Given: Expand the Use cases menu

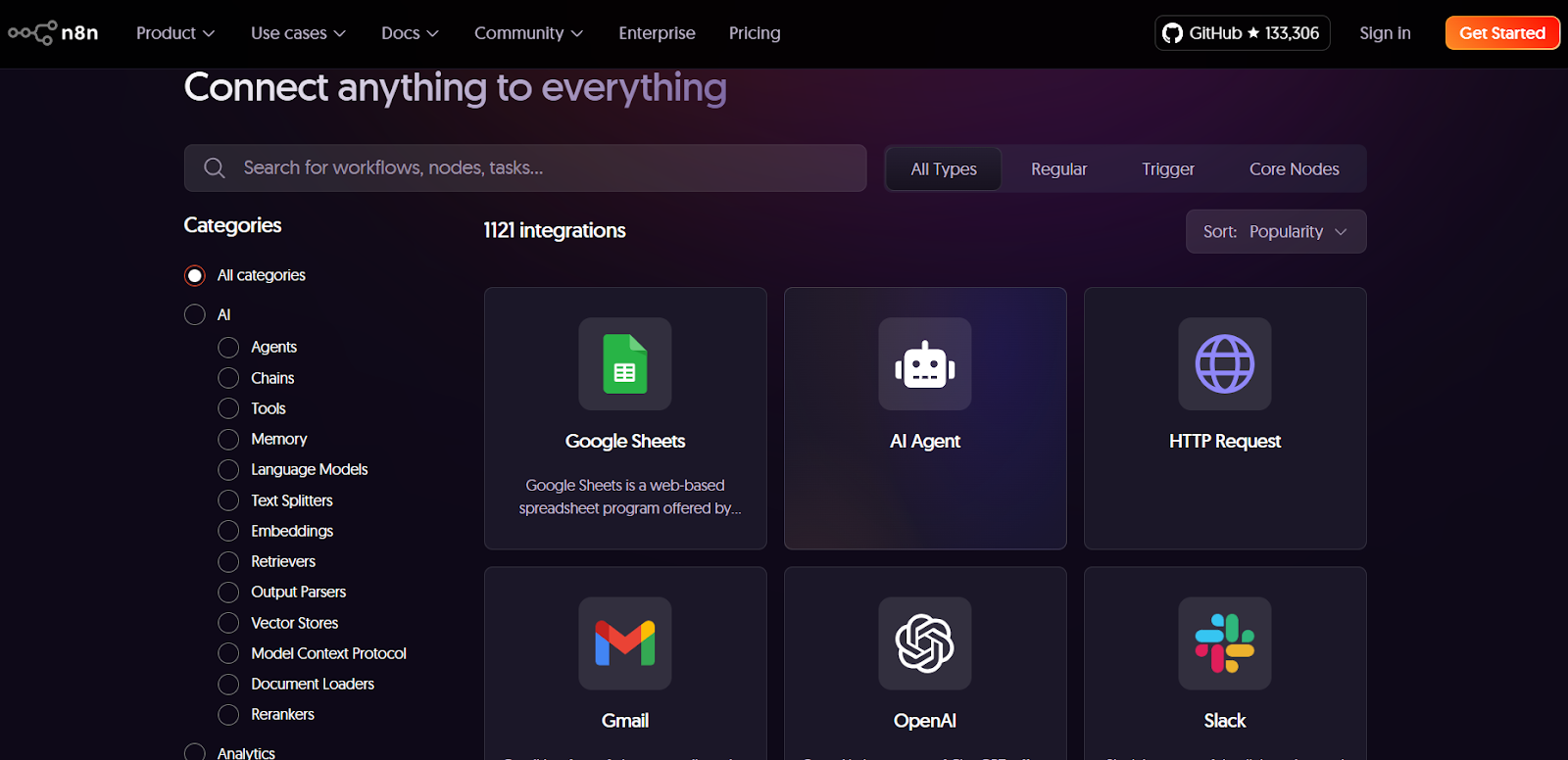Looking at the screenshot, I should coord(299,33).
